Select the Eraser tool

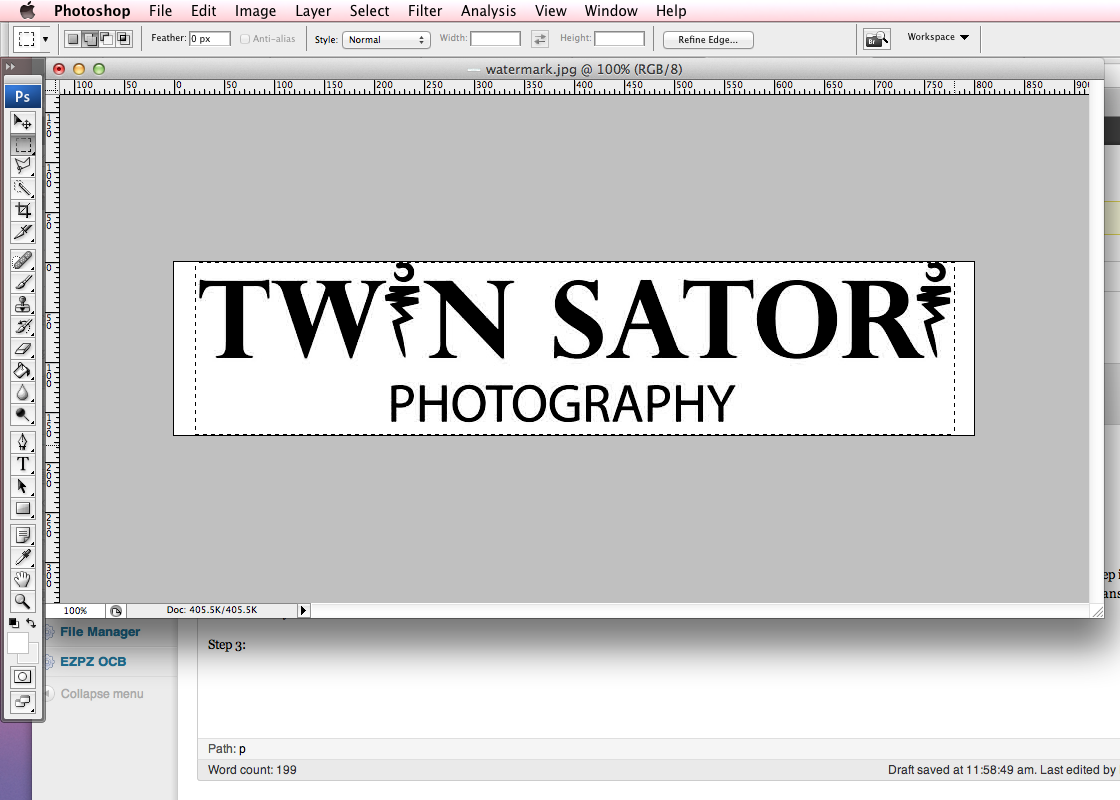point(23,349)
